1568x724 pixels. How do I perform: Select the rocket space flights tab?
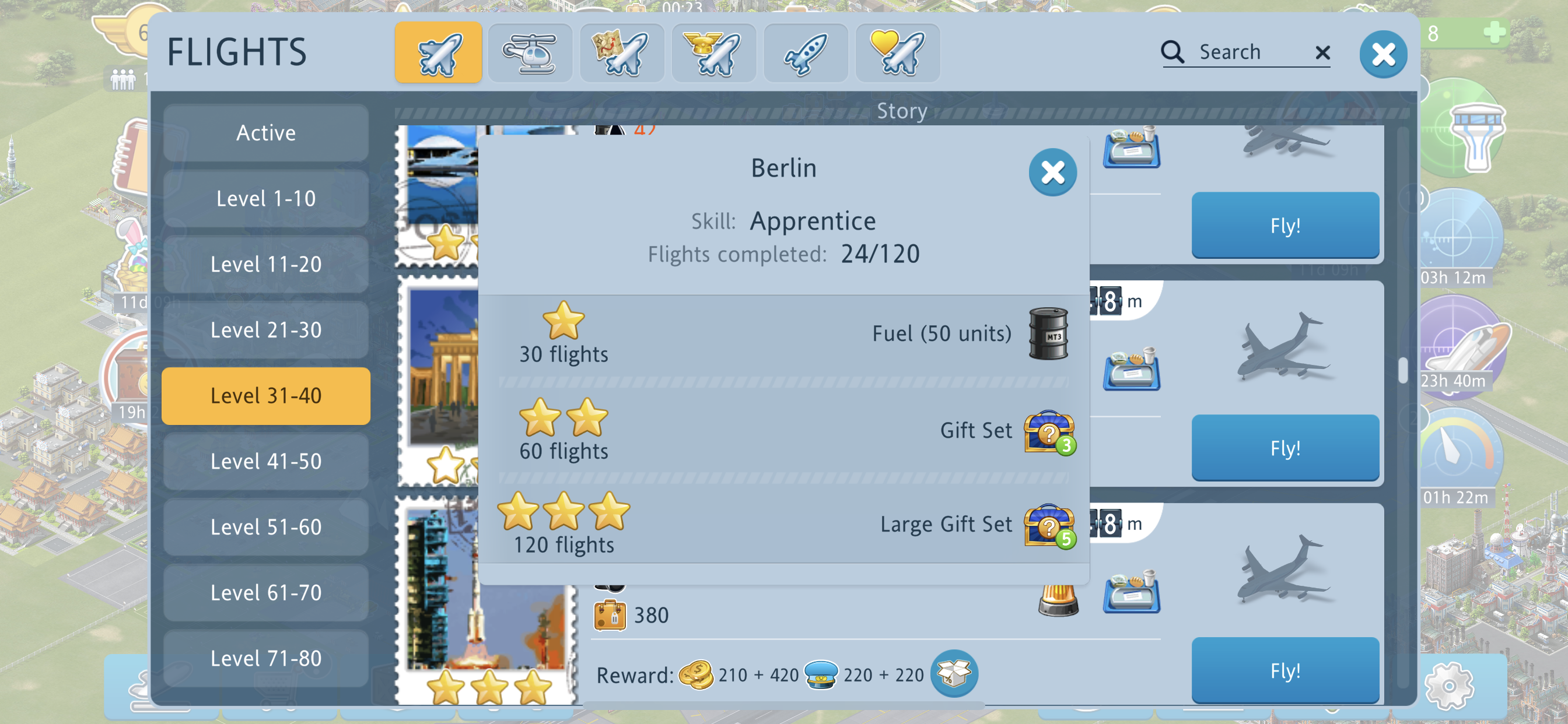tap(806, 52)
